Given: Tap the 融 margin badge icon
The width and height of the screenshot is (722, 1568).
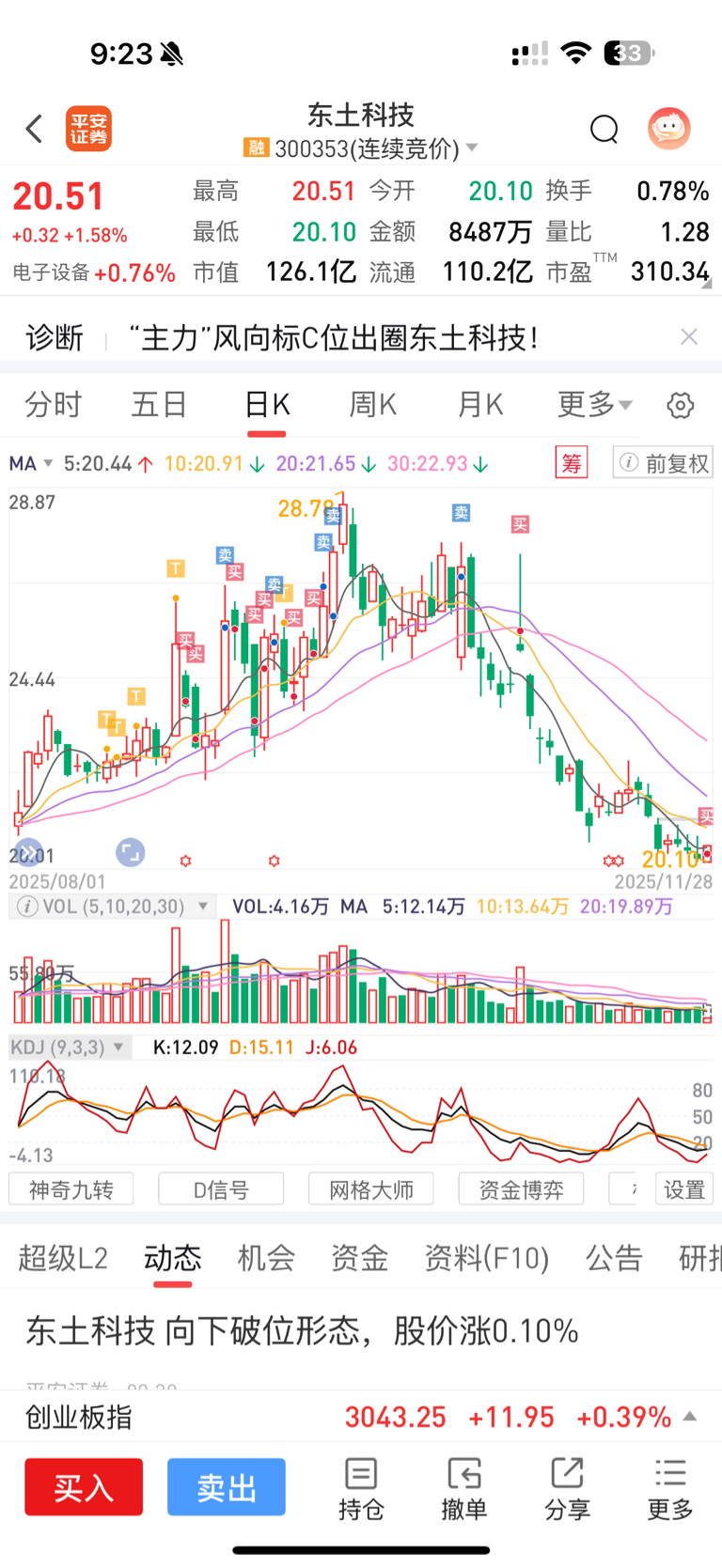Looking at the screenshot, I should 256,147.
